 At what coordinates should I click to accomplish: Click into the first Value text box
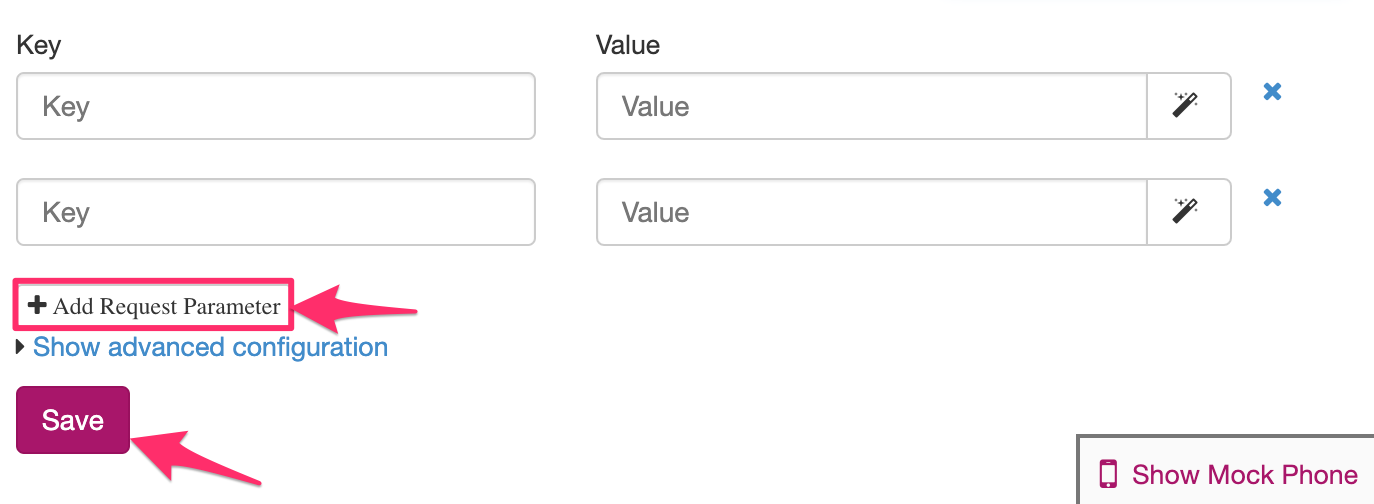tap(870, 106)
